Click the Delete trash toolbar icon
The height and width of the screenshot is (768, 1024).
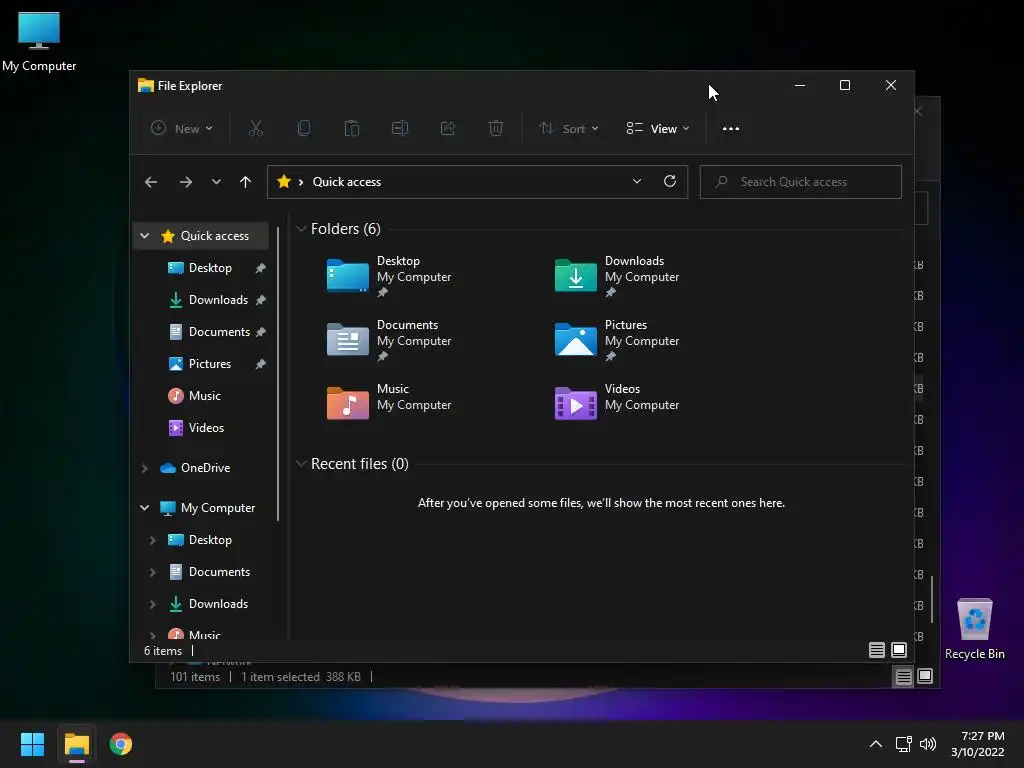point(496,129)
